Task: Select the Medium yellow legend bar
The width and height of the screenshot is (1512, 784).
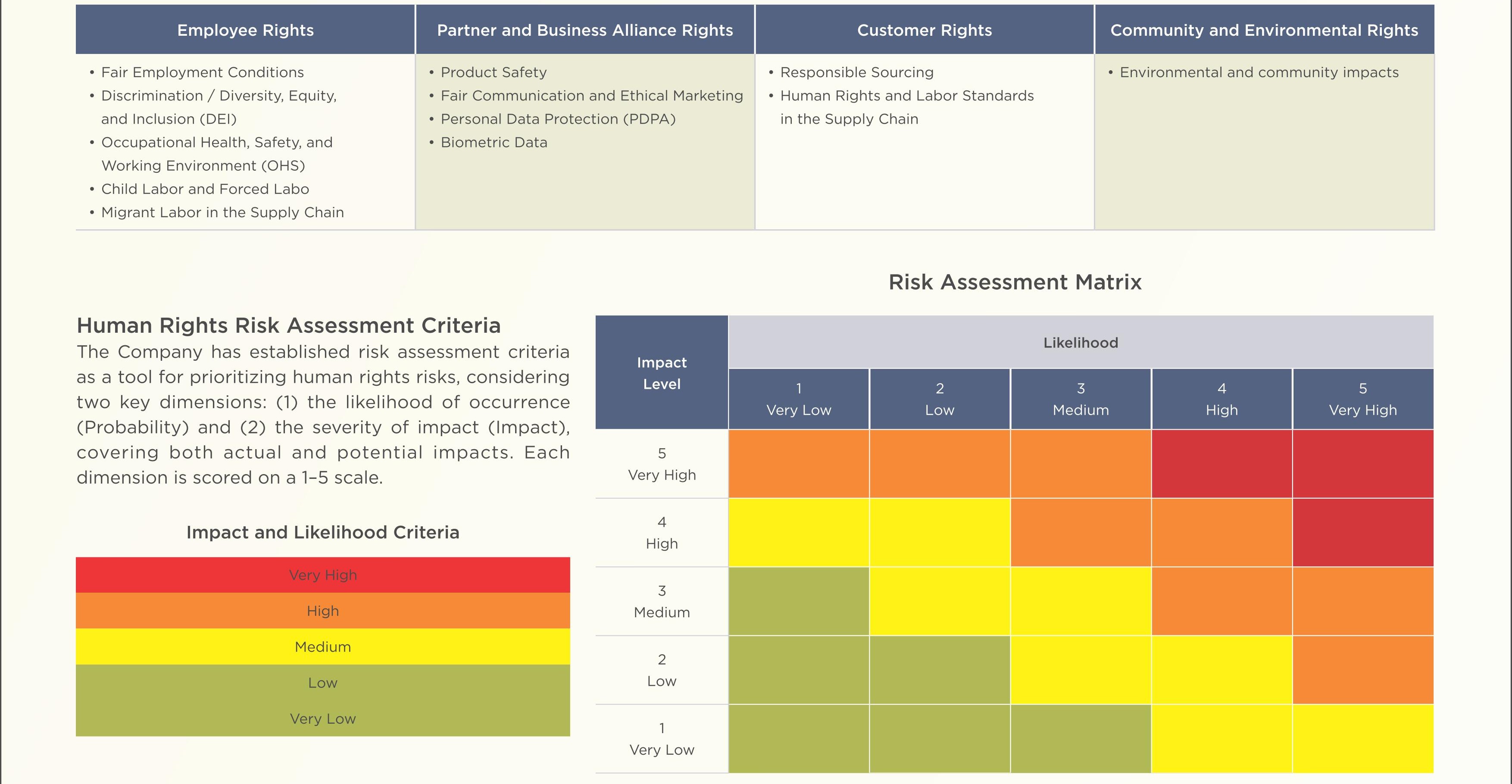Action: (323, 647)
